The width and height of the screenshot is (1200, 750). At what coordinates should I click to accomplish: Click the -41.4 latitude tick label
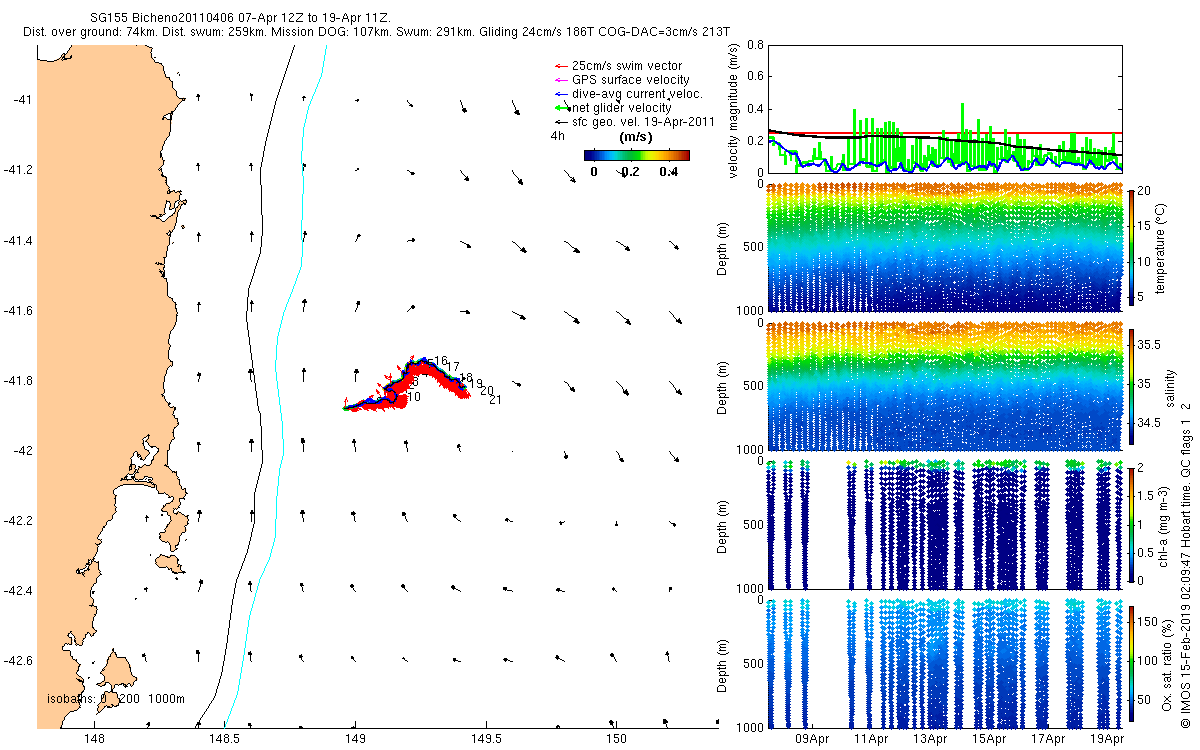tap(17, 241)
